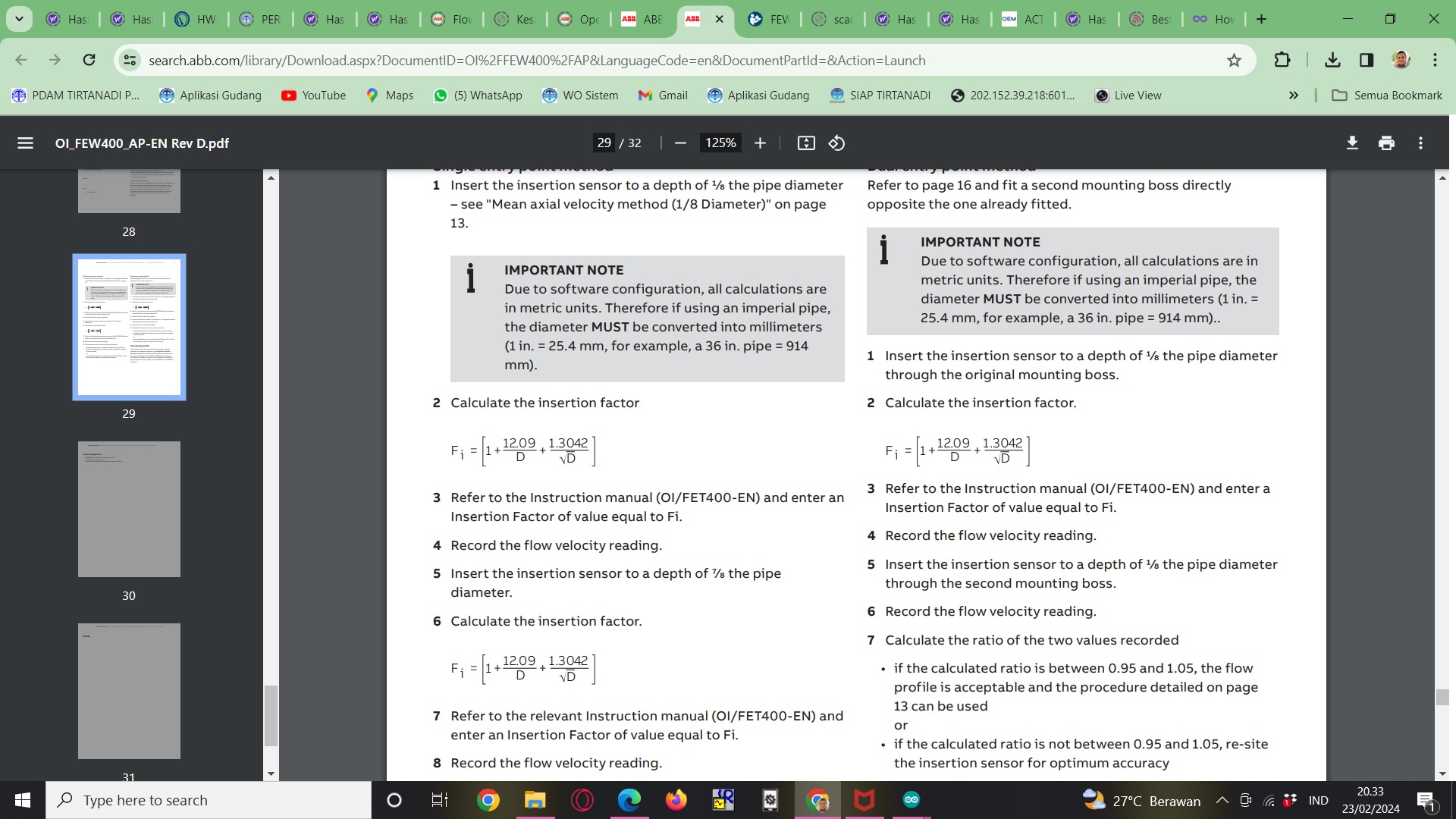Viewport: 1456px width, 819px height.
Task: Click thumbnail panel scroll up arrow
Action: (x=271, y=177)
